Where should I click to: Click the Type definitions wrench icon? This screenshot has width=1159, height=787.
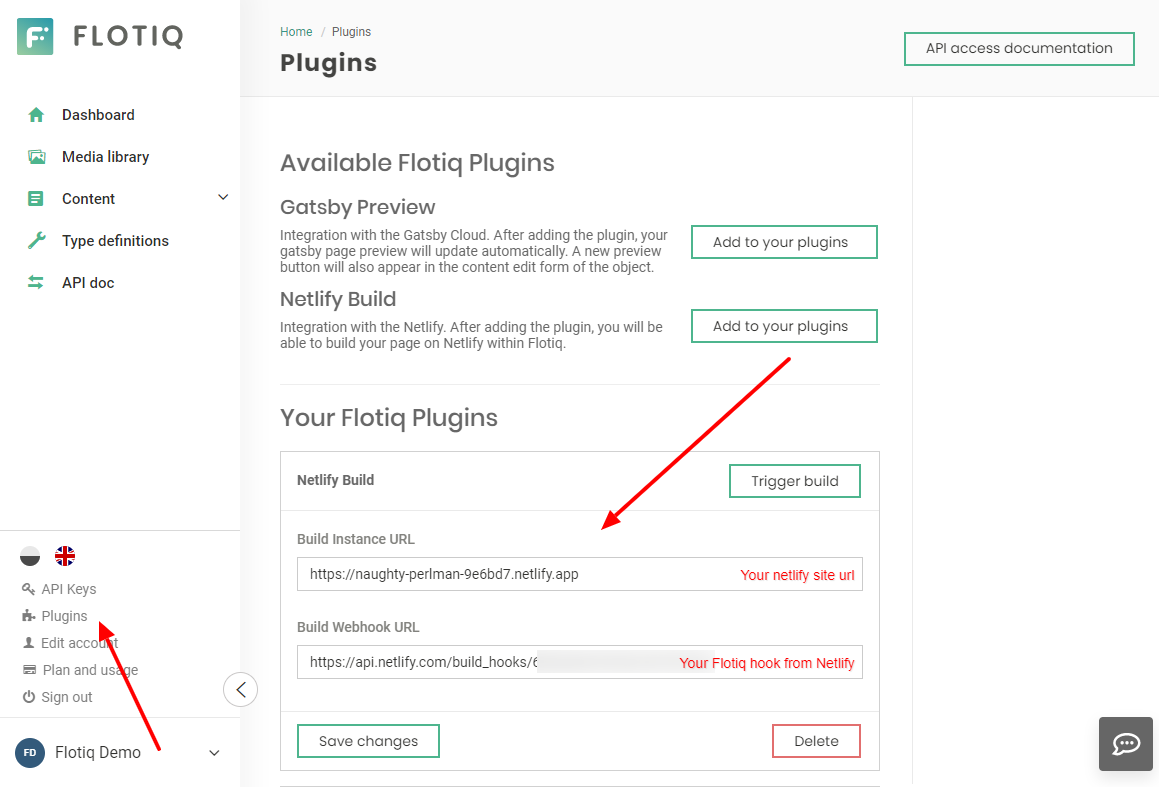pyautogui.click(x=36, y=240)
